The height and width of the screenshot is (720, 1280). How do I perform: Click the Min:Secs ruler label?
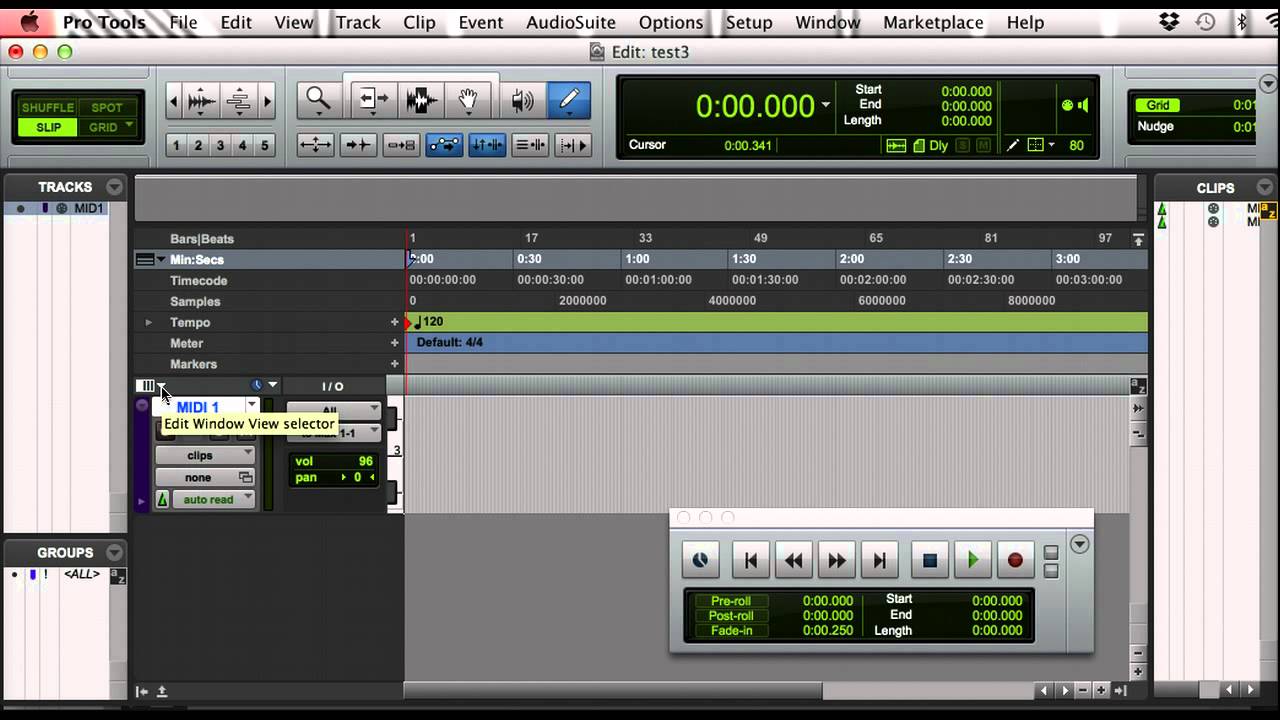197,260
